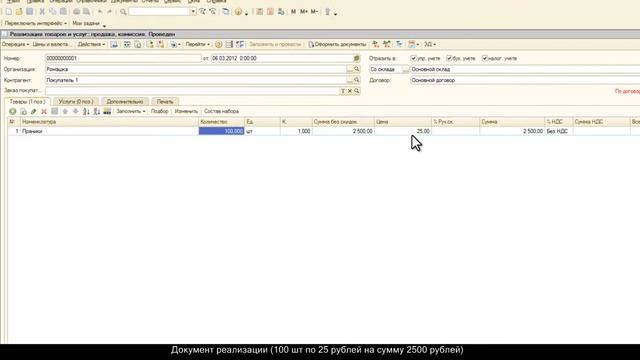Open the ЭД dropdown in document toolbar
The height and width of the screenshot is (360, 640).
coord(429,44)
